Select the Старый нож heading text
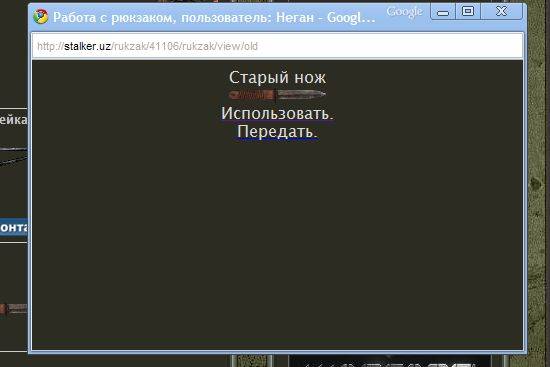Image resolution: width=550 pixels, height=367 pixels. (x=277, y=78)
